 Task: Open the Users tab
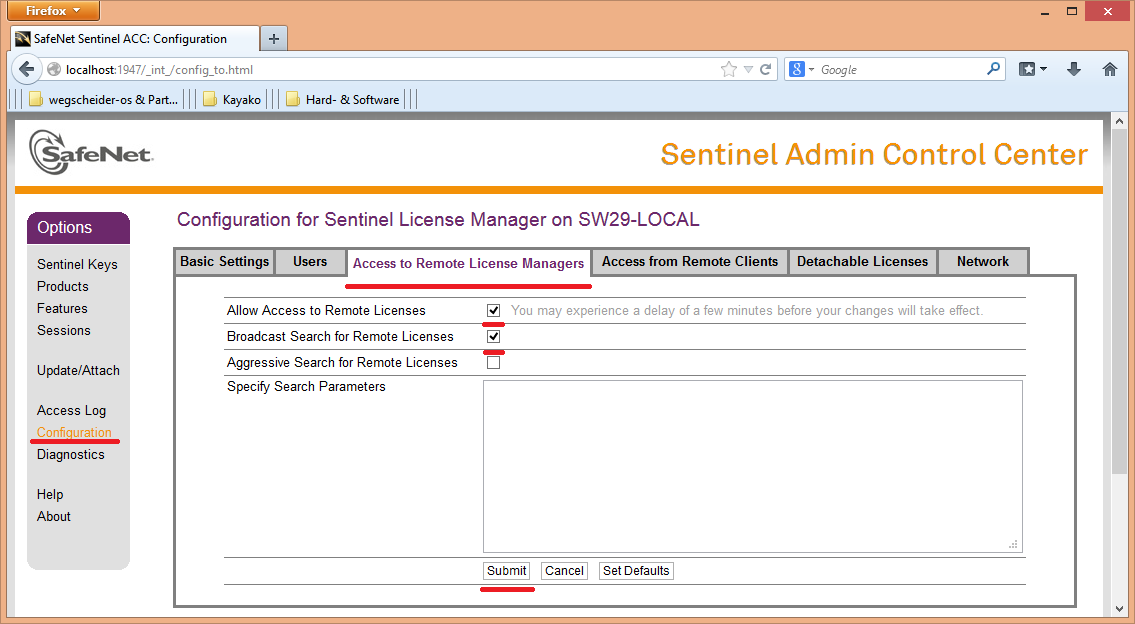[311, 261]
